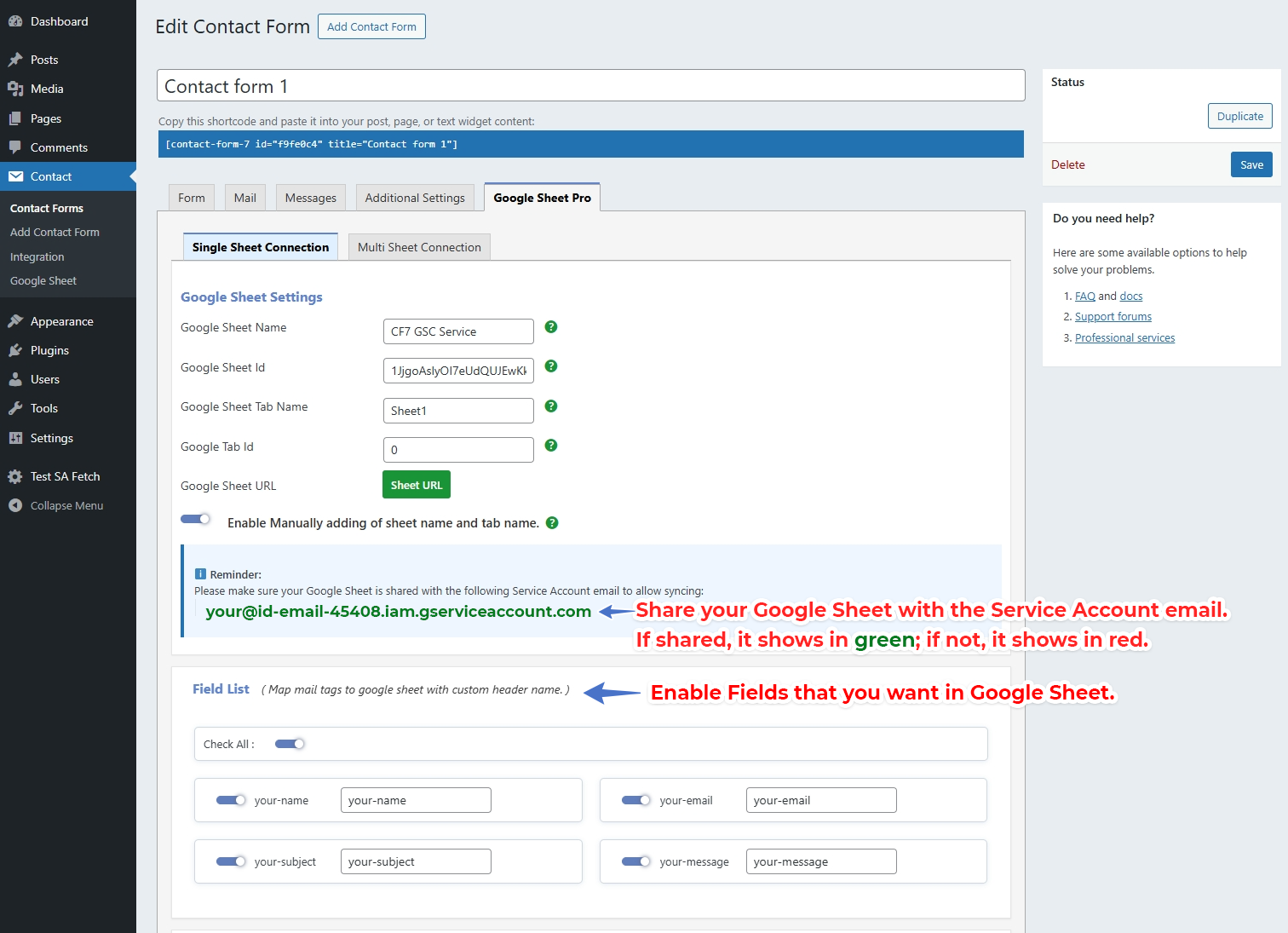Open the Settings icon
The height and width of the screenshot is (933, 1288).
(x=17, y=438)
